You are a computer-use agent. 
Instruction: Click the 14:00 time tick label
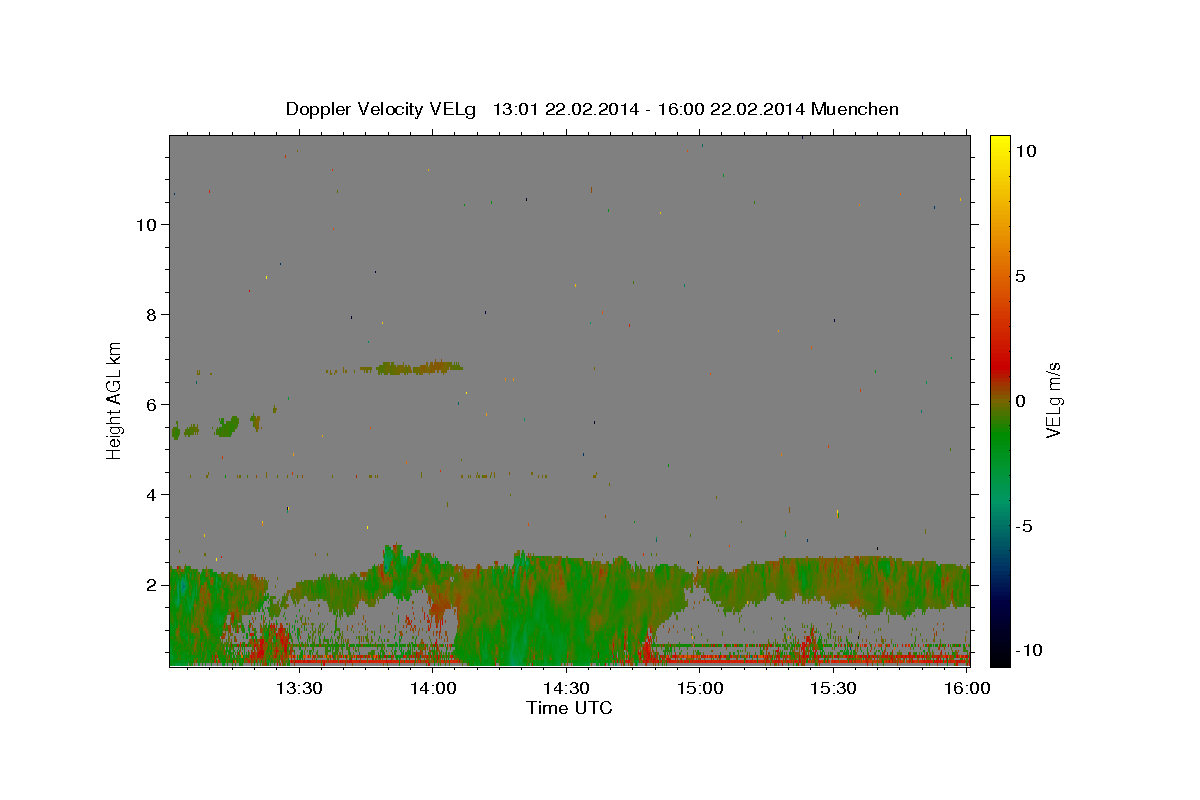pos(434,688)
